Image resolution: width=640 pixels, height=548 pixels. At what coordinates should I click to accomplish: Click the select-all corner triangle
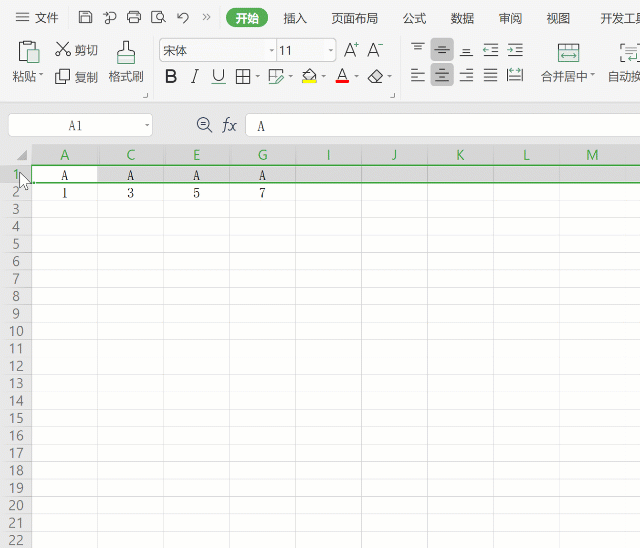[x=22, y=155]
